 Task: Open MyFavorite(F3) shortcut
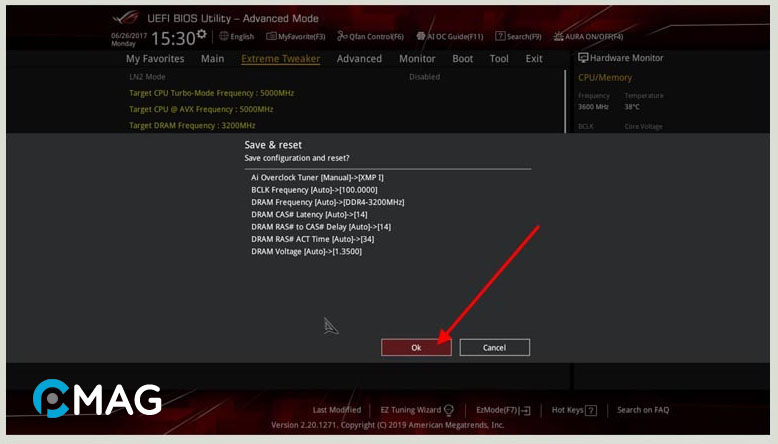click(x=296, y=36)
